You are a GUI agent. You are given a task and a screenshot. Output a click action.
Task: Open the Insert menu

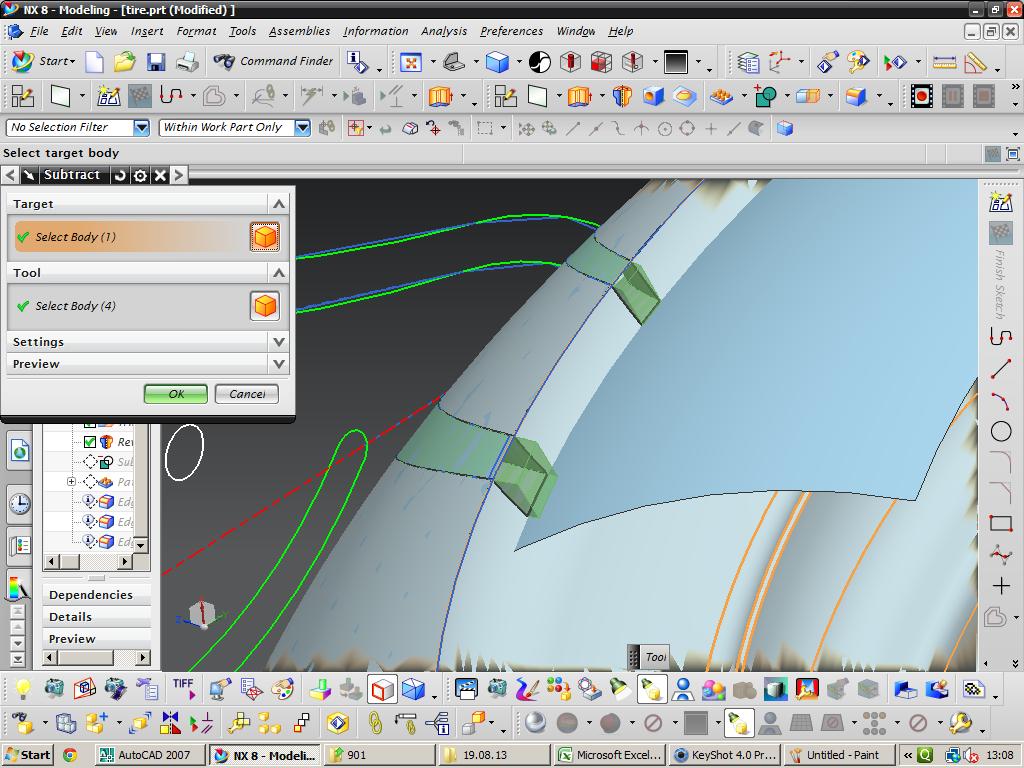coord(147,31)
